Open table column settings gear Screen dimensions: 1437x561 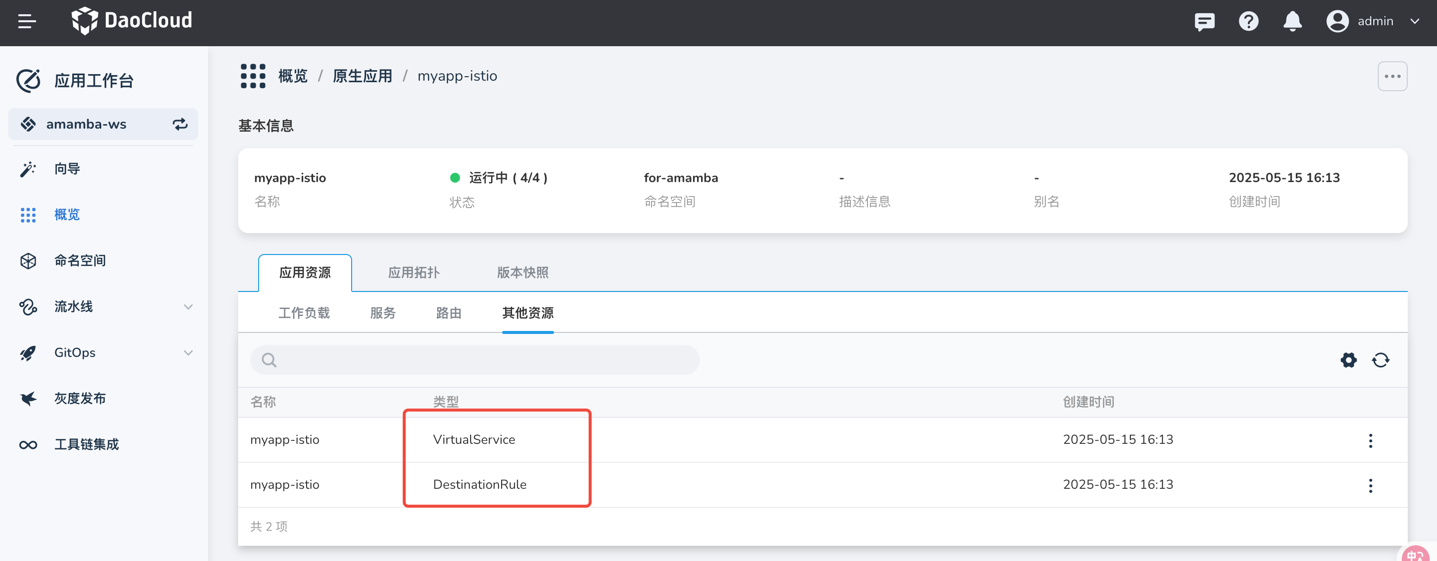[1348, 360]
